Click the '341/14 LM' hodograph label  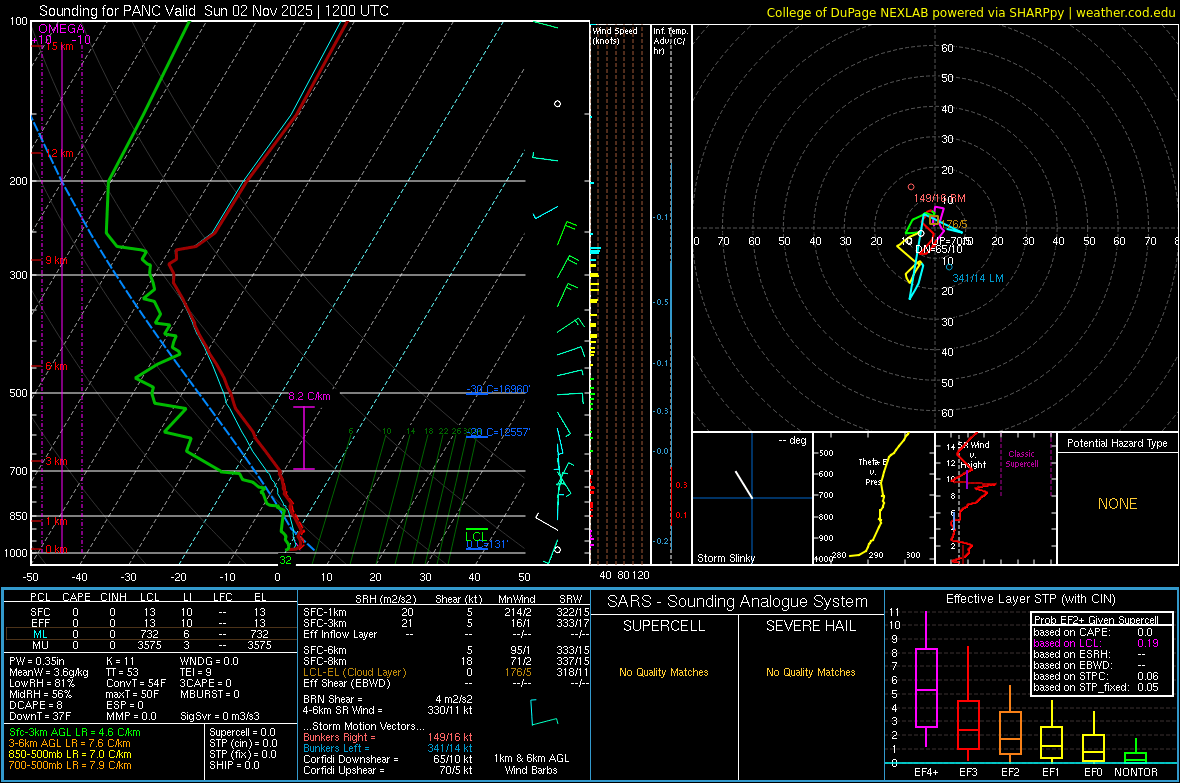[978, 278]
